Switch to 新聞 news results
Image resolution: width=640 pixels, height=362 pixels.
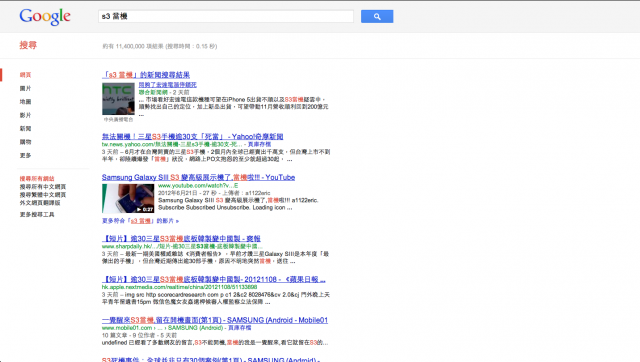pyautogui.click(x=25, y=129)
